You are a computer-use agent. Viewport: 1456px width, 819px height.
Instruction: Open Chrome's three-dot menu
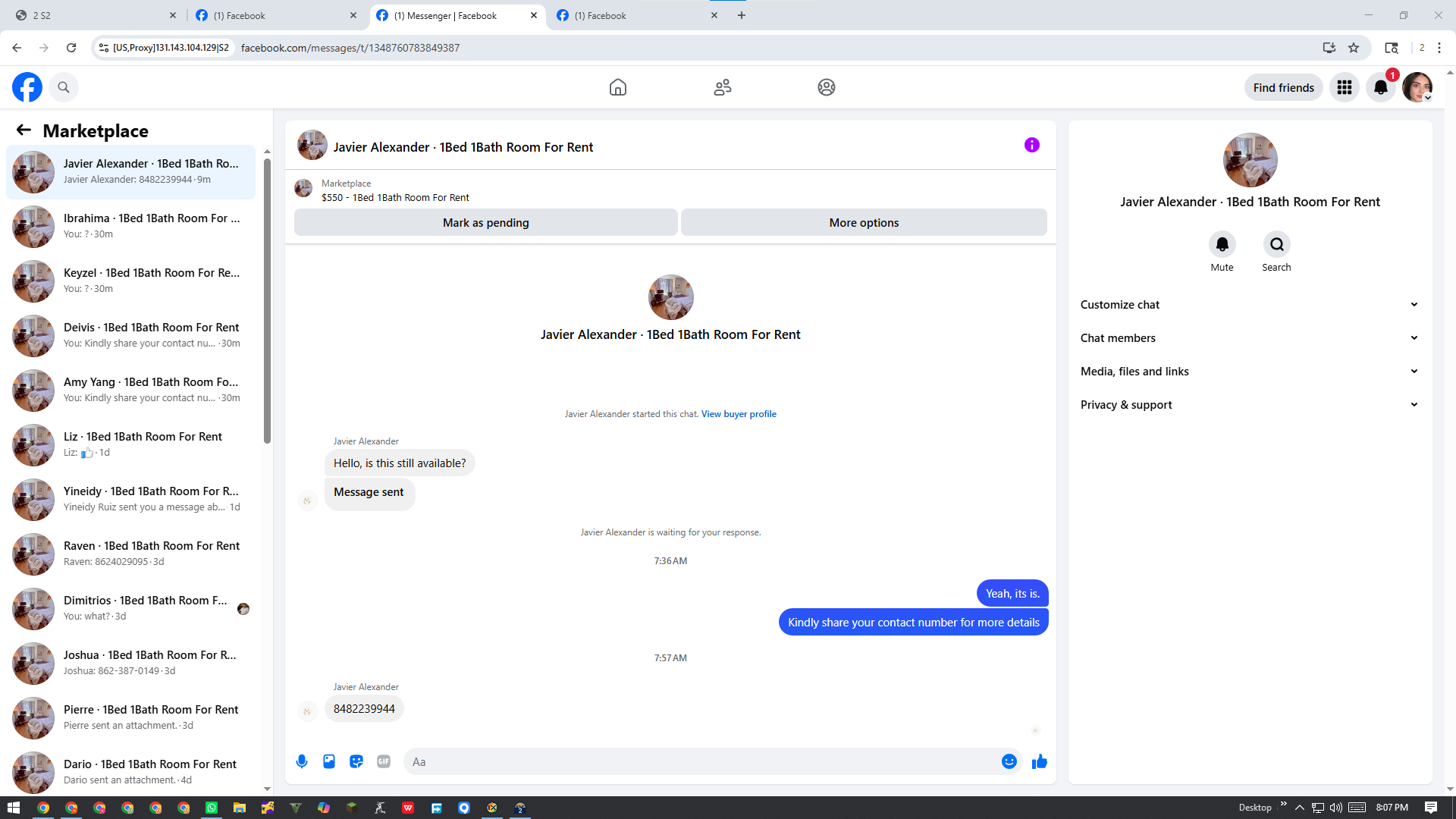(1439, 48)
